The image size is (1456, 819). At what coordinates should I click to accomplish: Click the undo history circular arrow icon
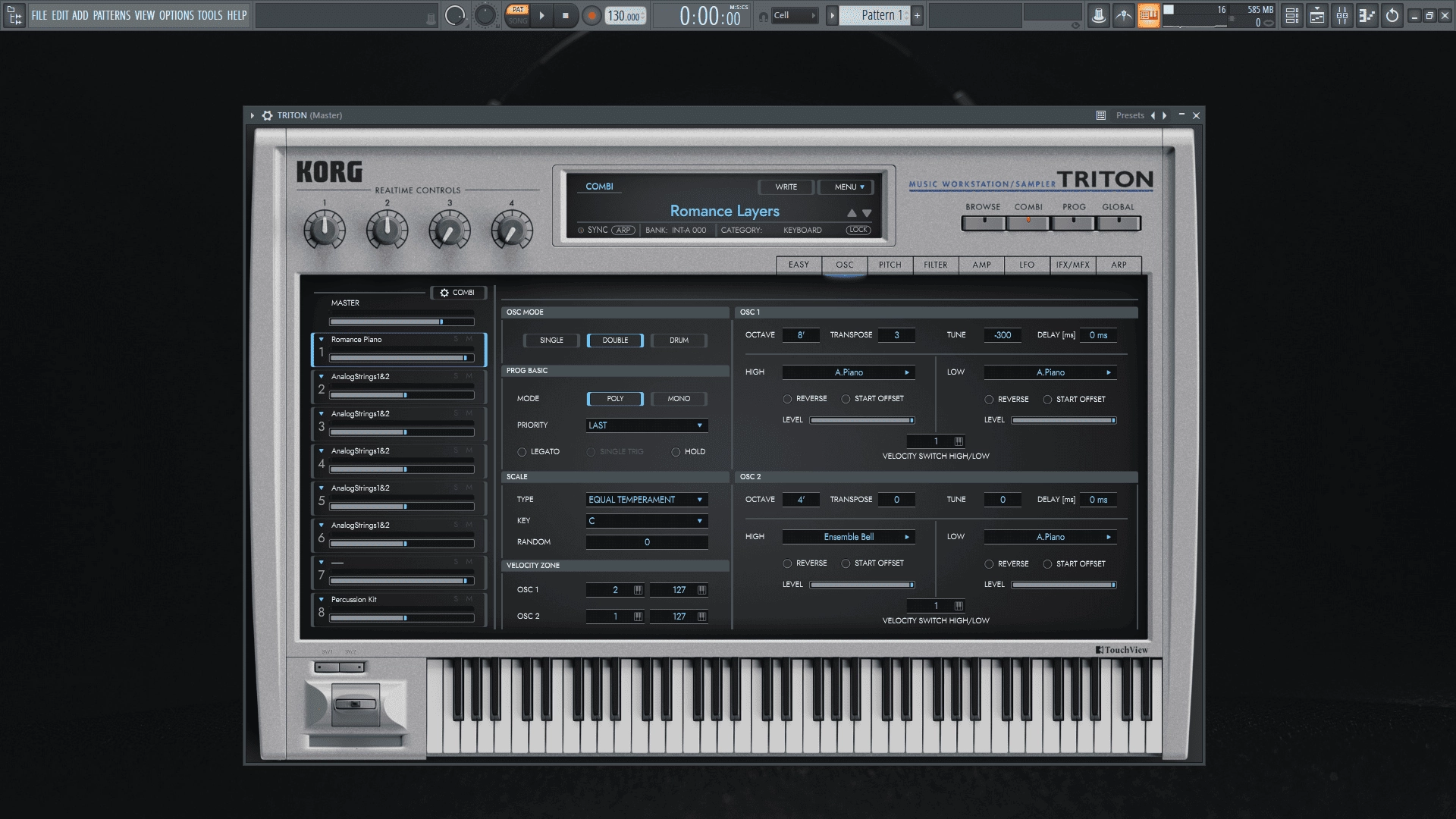click(1392, 15)
